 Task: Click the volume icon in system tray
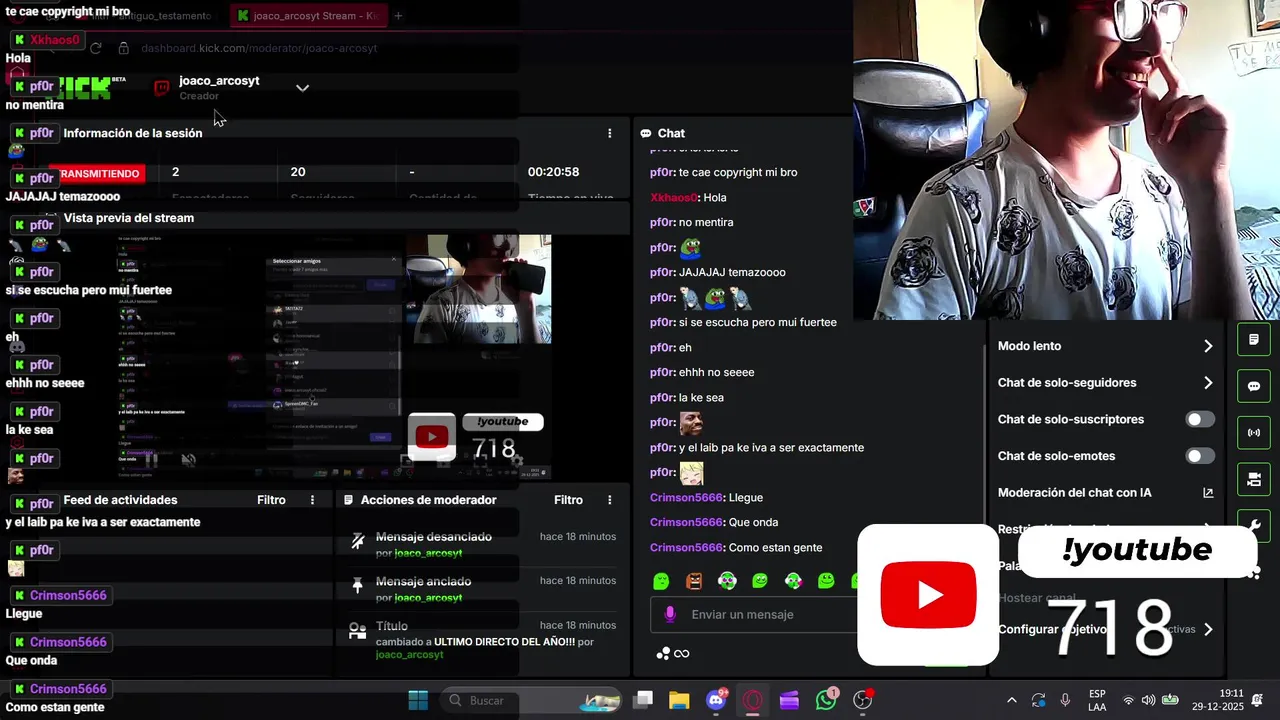[1148, 700]
